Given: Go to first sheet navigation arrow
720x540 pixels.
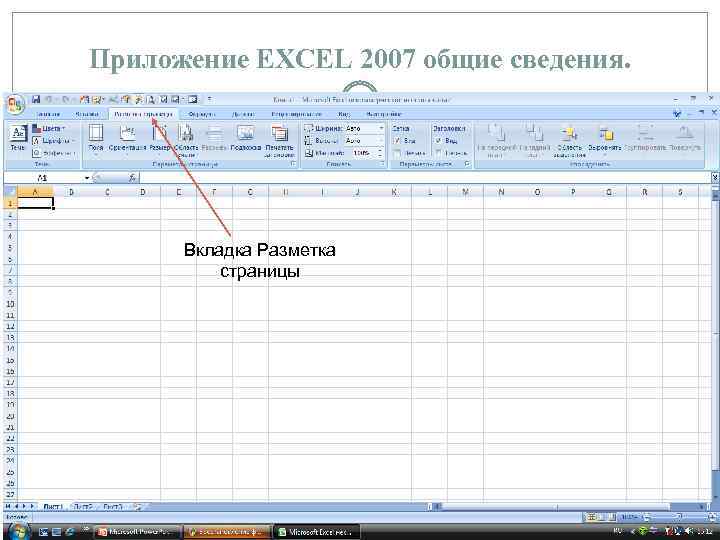Looking at the screenshot, I should 8,506.
